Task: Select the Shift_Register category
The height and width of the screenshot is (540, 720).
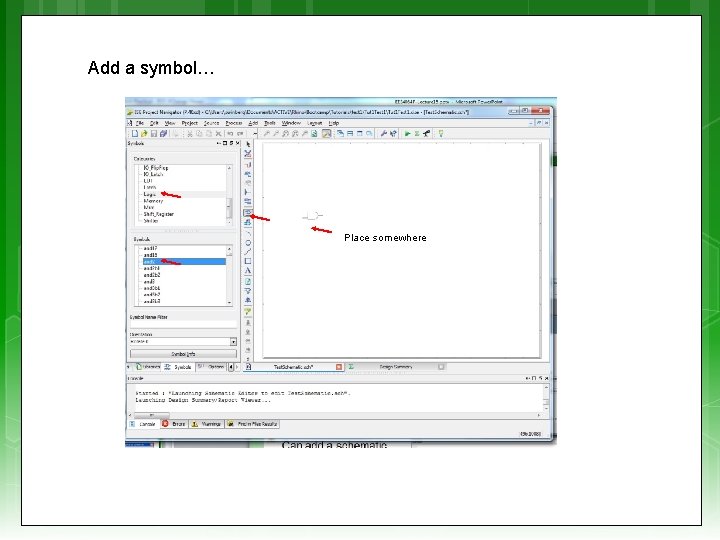Action: (x=158, y=214)
